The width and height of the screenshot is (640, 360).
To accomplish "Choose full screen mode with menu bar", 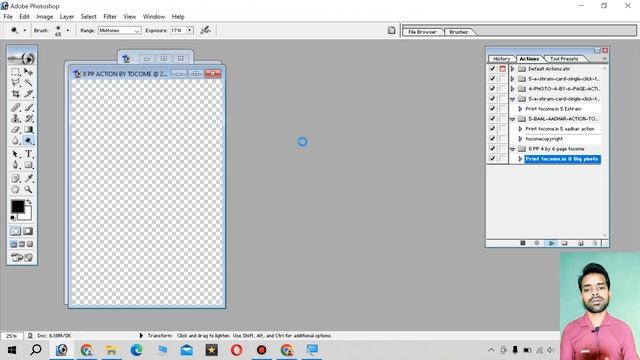I will pos(22,244).
